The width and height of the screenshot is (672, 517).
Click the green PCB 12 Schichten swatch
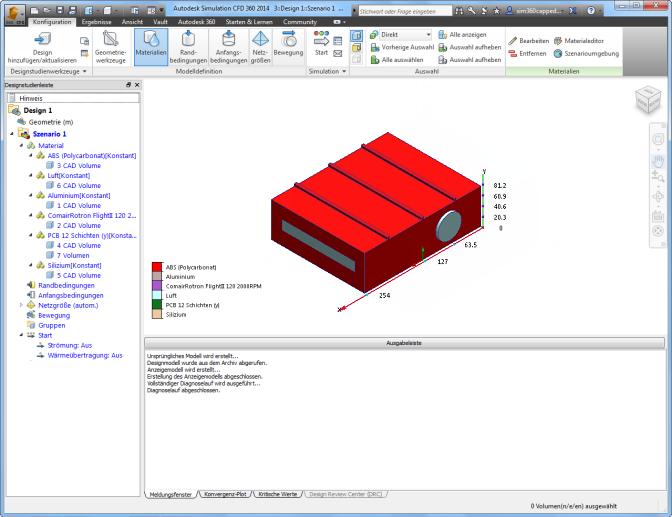coord(157,305)
